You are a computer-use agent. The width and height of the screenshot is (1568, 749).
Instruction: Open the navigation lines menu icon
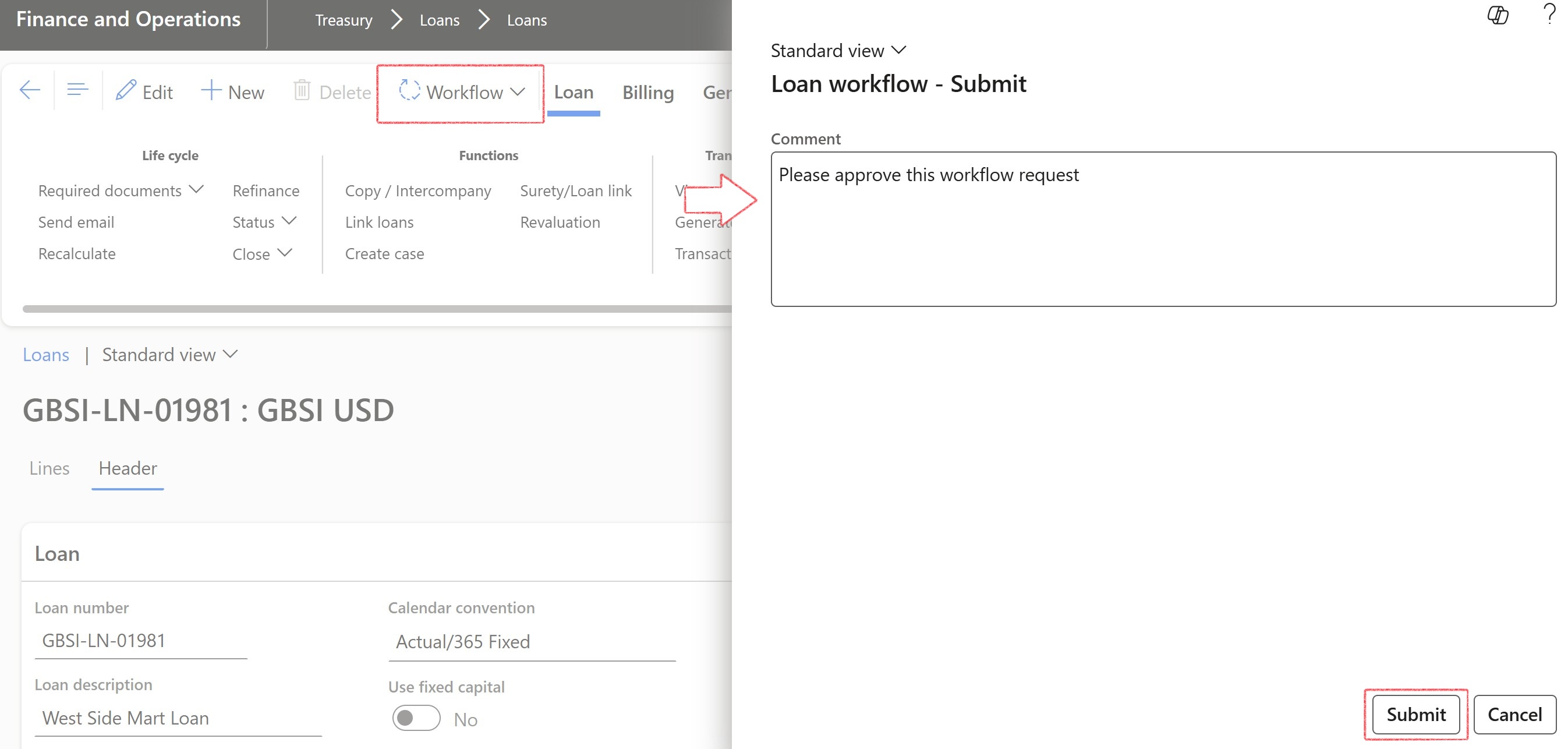click(77, 91)
